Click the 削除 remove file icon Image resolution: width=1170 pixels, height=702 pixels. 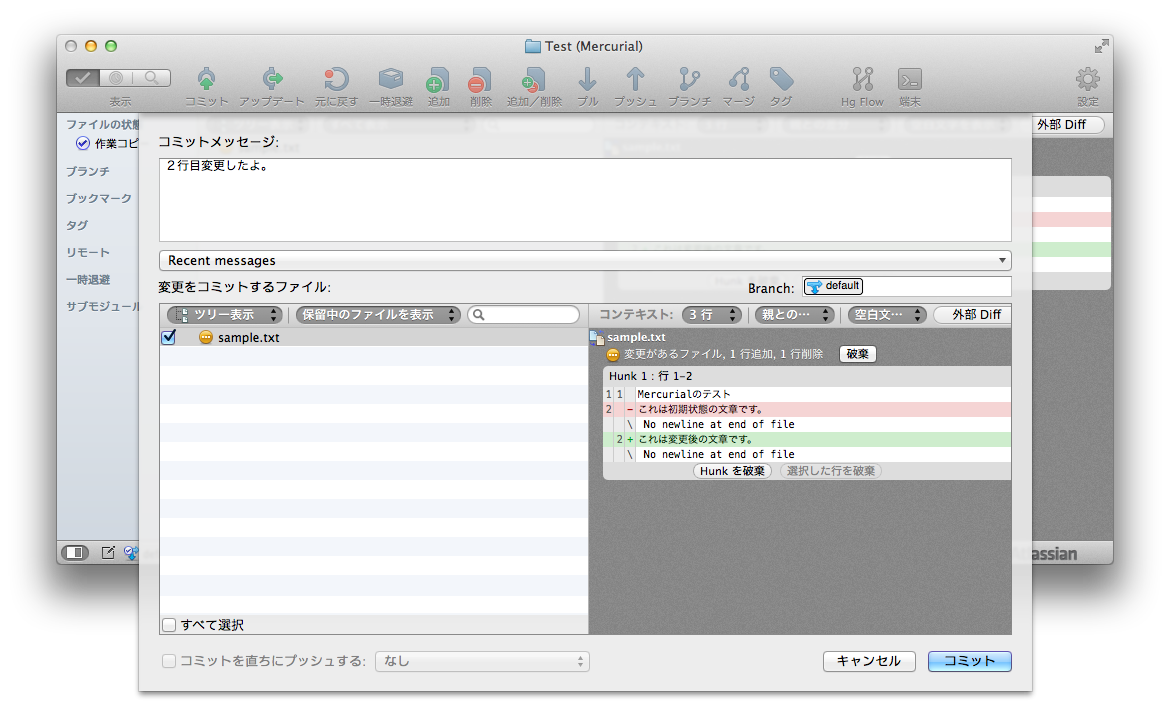(x=480, y=80)
